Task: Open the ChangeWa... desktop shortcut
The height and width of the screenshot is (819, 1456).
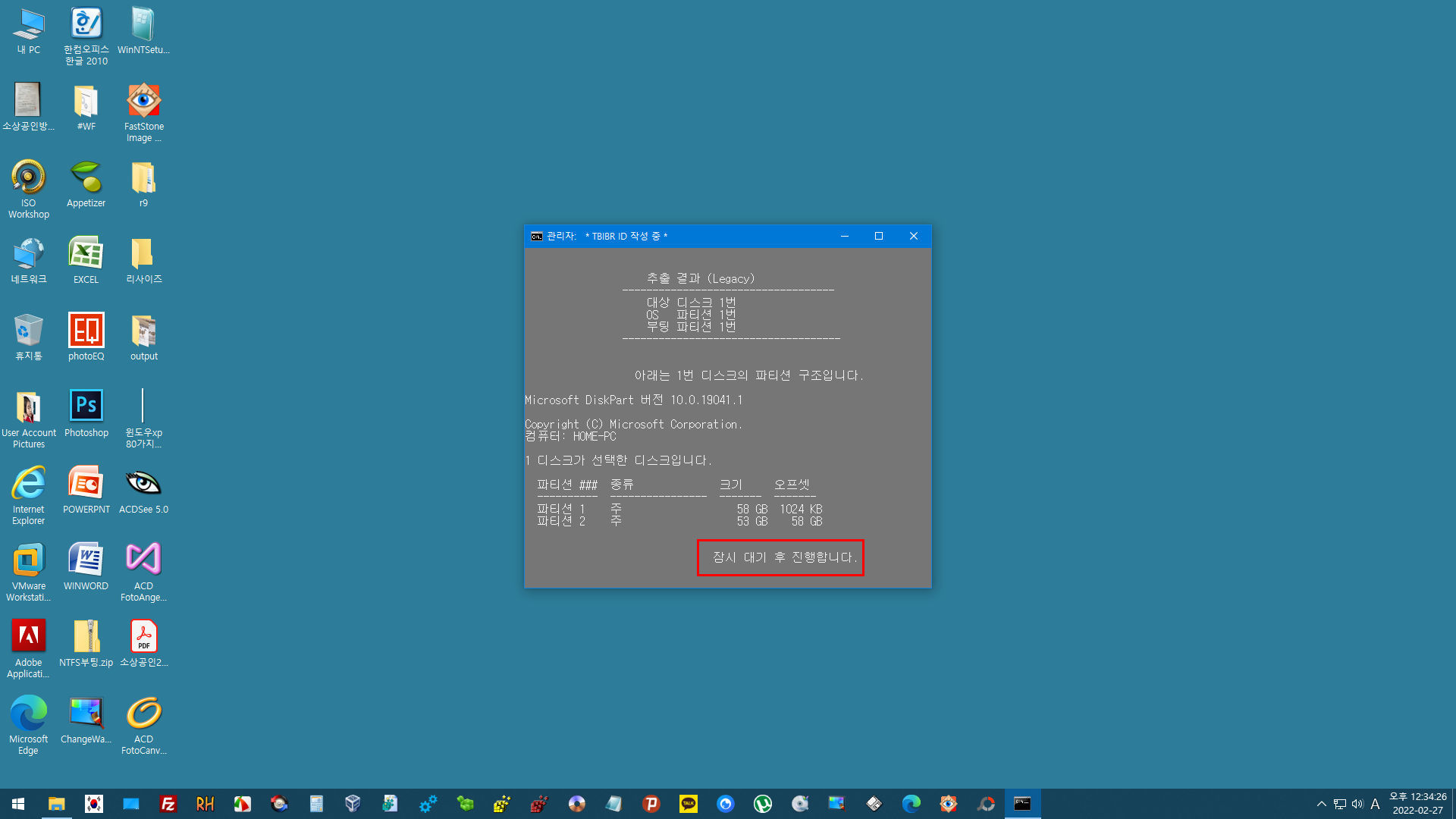Action: [86, 720]
